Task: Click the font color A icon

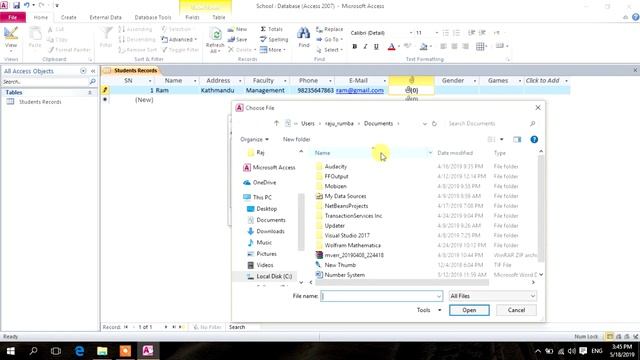Action: 391,47
